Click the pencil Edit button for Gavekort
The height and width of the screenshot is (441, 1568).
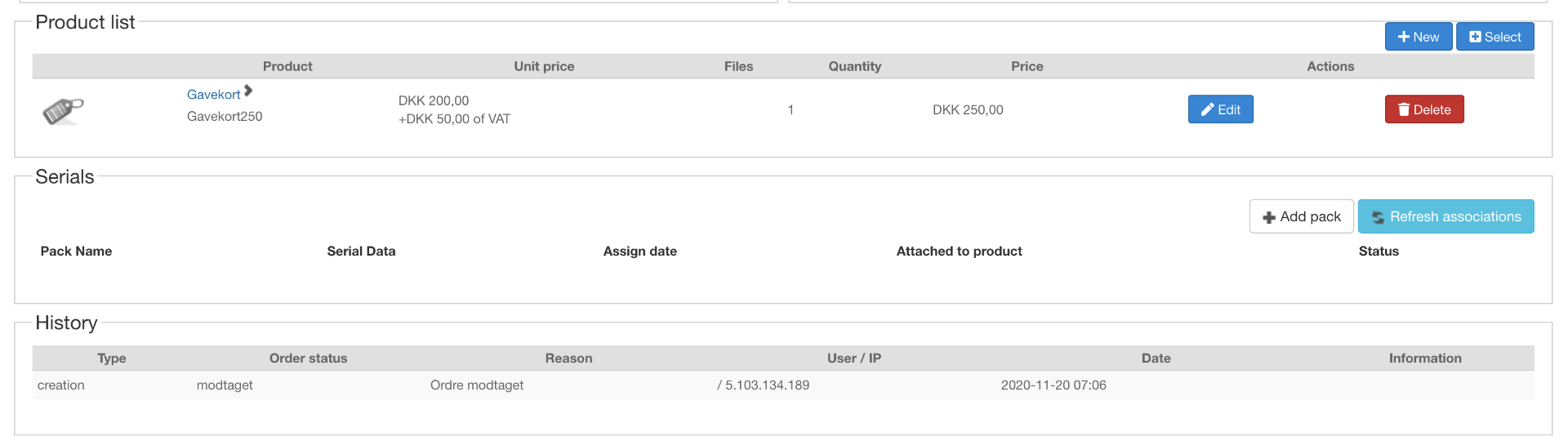point(1220,109)
